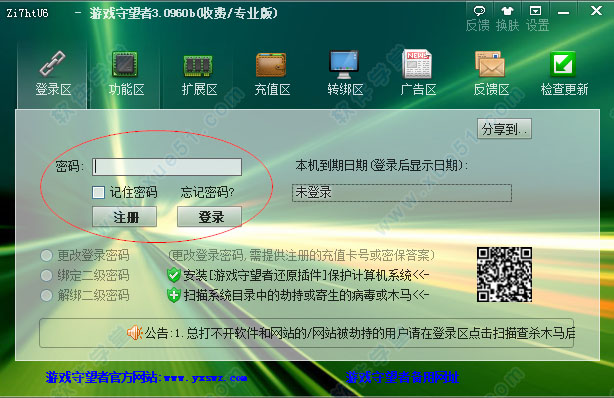
Task: Click the 登录 button
Action: (x=209, y=217)
